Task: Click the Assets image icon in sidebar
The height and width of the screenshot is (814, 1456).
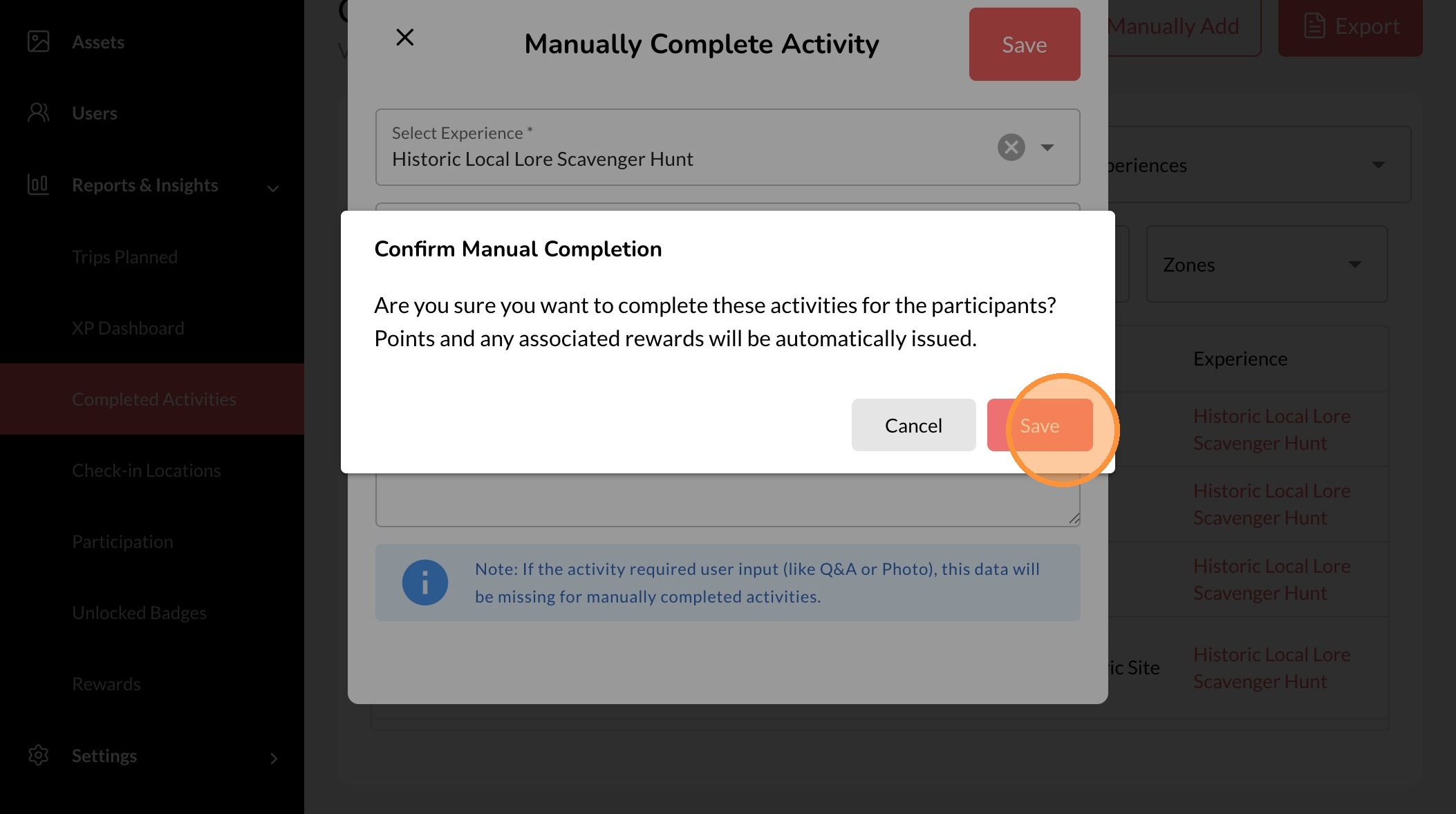Action: 39,41
